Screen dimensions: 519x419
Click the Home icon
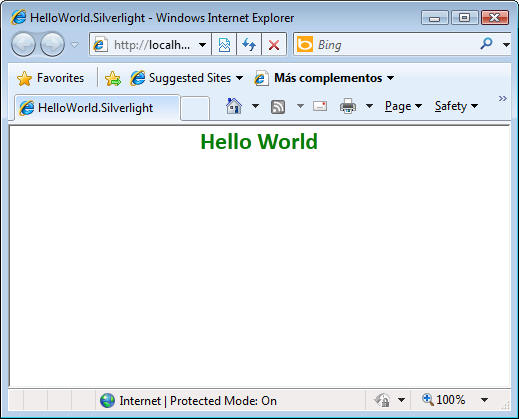[234, 106]
